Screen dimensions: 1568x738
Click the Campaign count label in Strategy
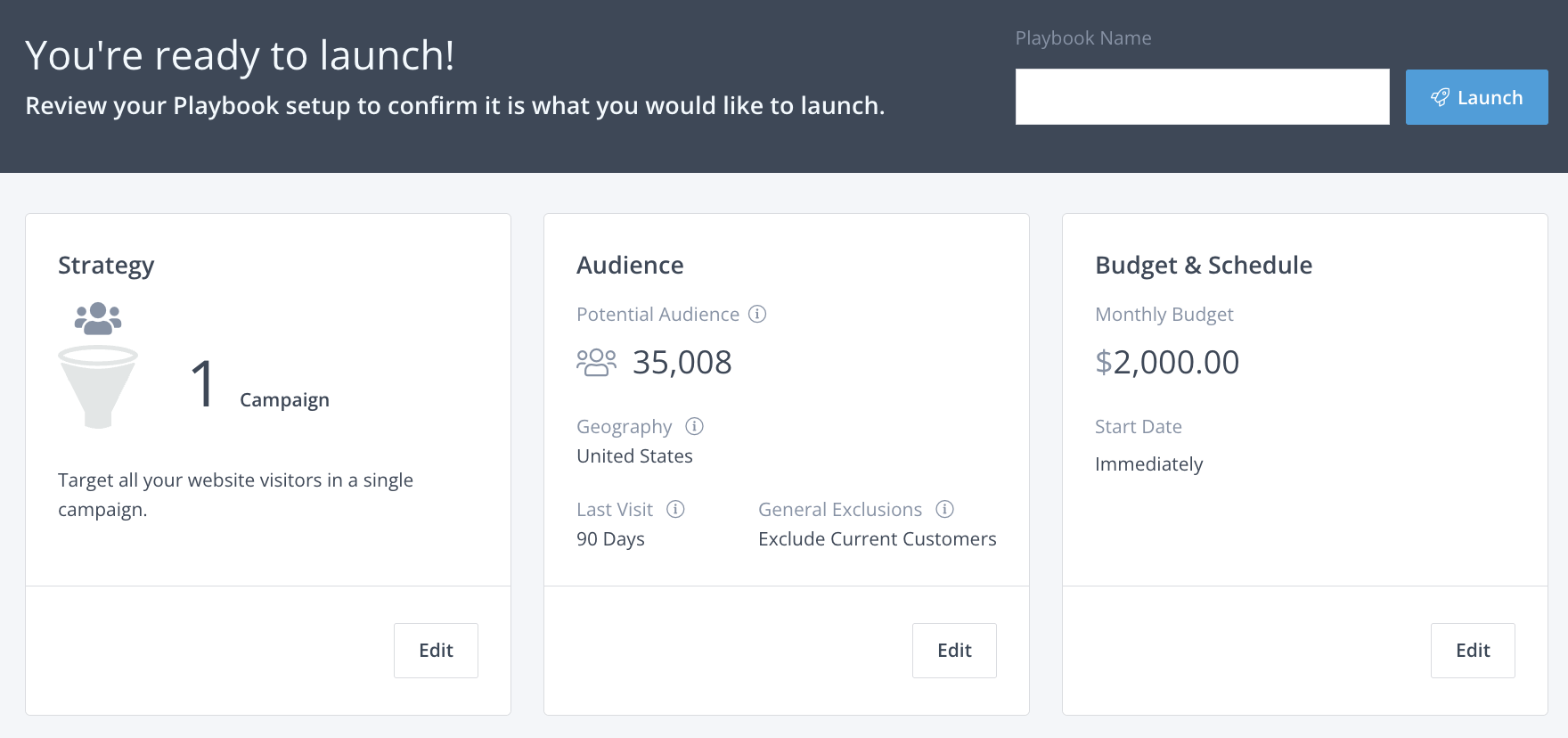284,400
